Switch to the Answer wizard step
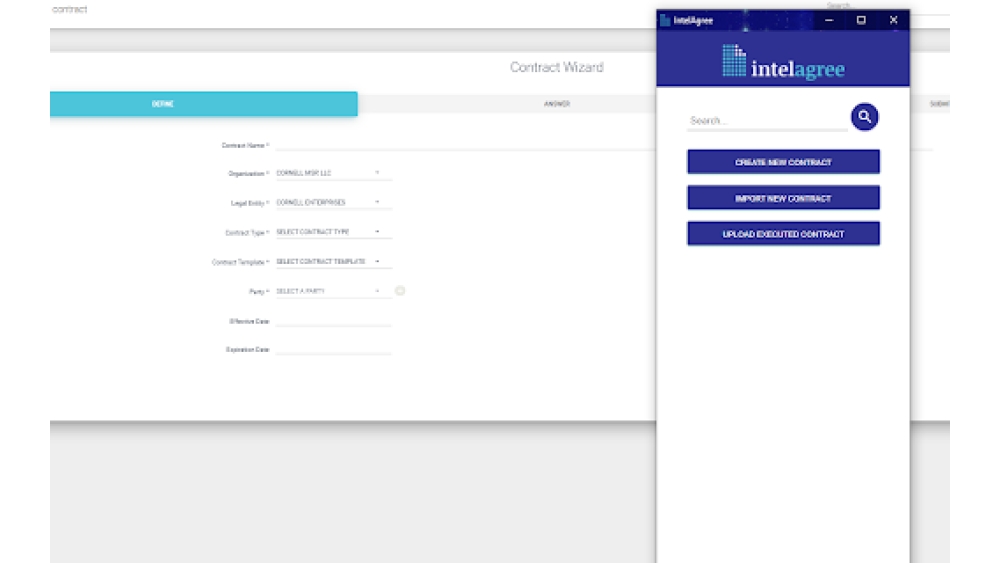 pos(557,104)
